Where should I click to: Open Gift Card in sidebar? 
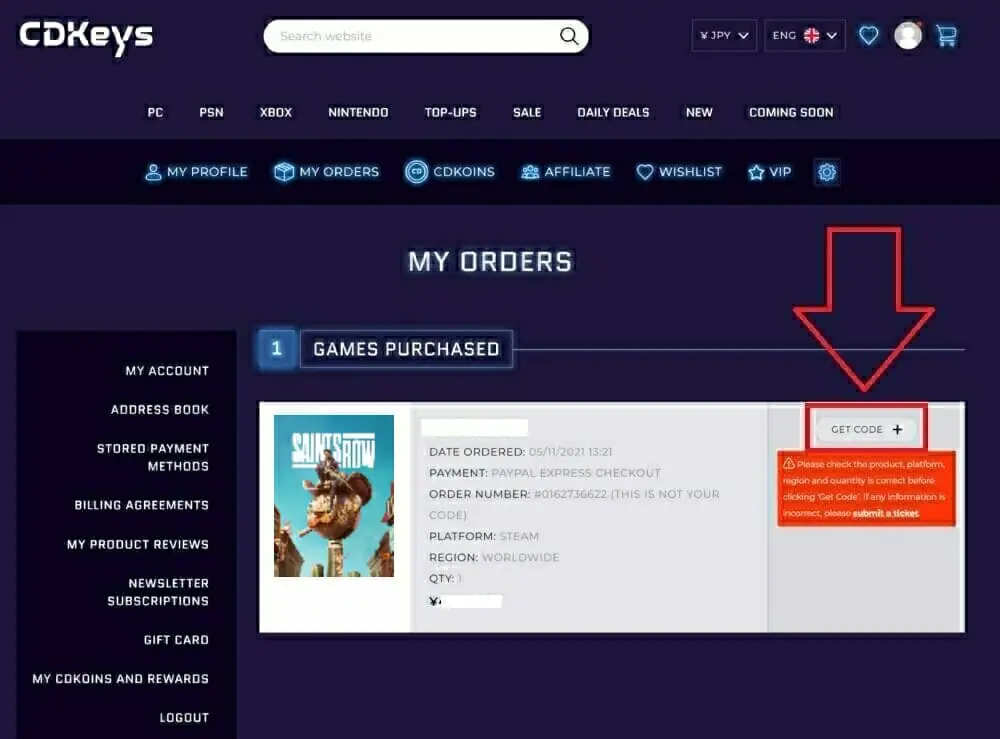176,640
